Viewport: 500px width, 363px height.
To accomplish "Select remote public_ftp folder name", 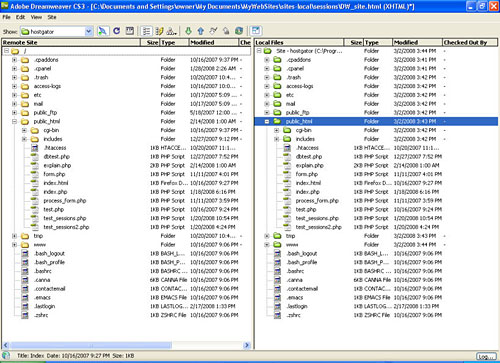I will (45, 113).
